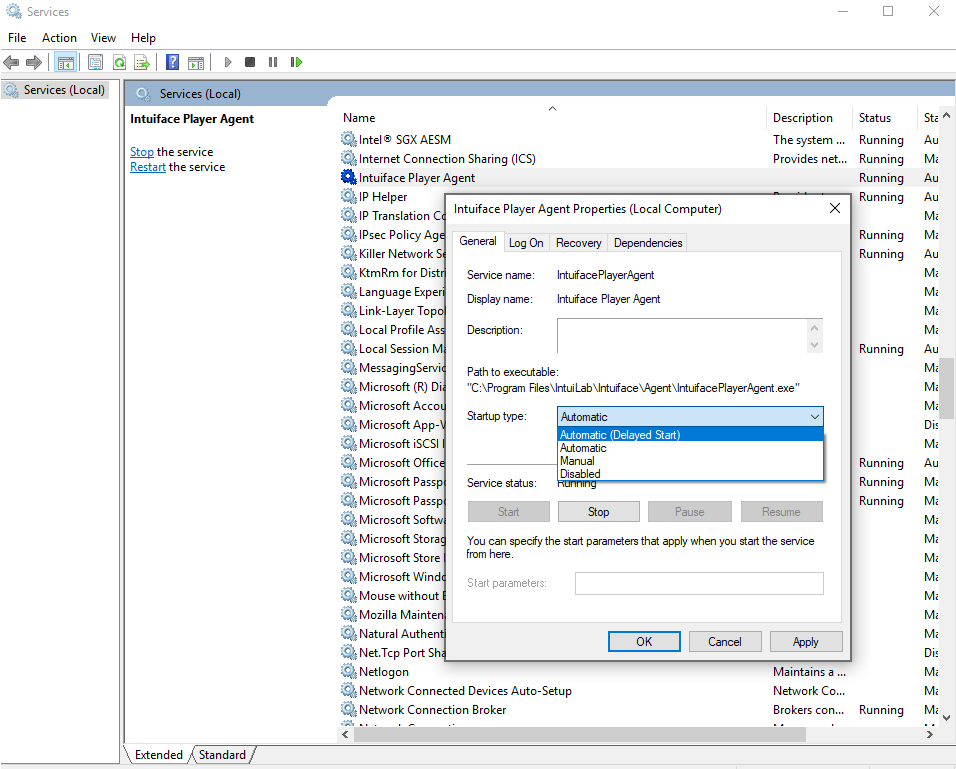Viewport: 956px width, 769px height.
Task: Select the IP Helper service icon
Action: [349, 196]
